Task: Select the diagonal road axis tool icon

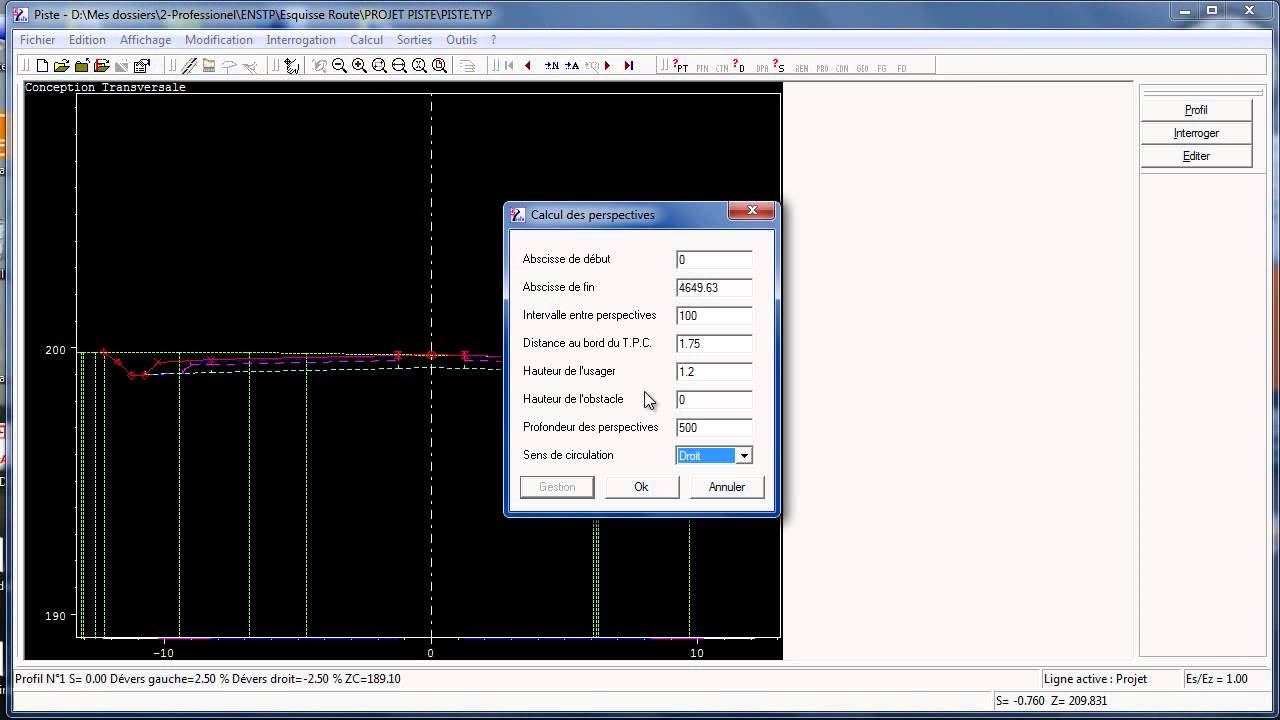Action: pyautogui.click(x=188, y=66)
